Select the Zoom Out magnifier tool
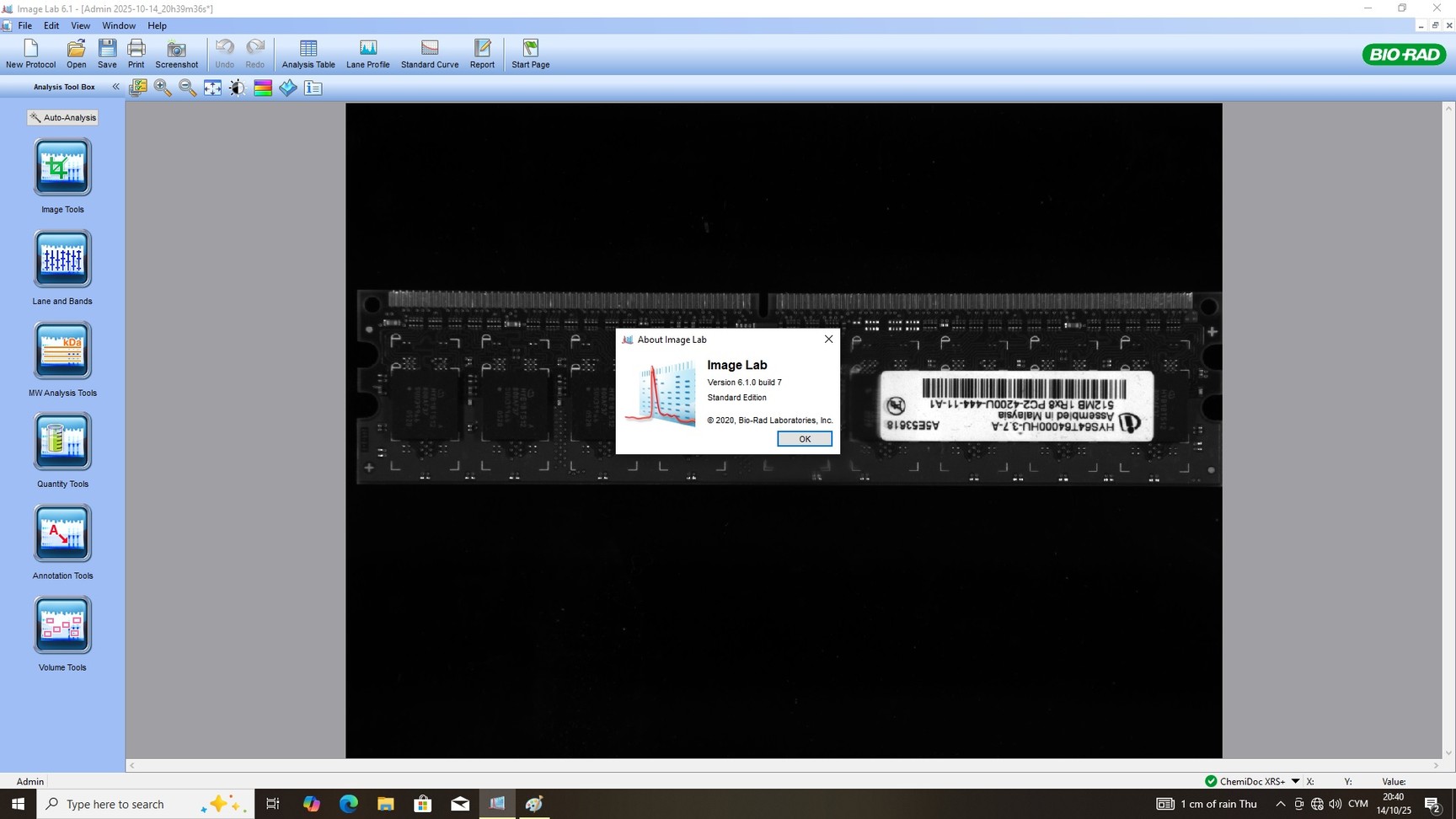This screenshot has width=1456, height=819. [x=187, y=87]
